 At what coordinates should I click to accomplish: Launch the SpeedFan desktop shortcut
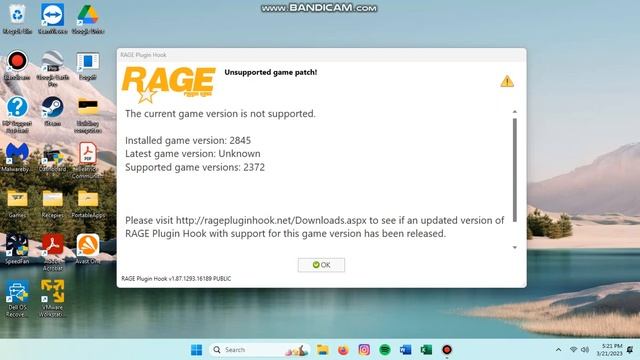[x=17, y=249]
